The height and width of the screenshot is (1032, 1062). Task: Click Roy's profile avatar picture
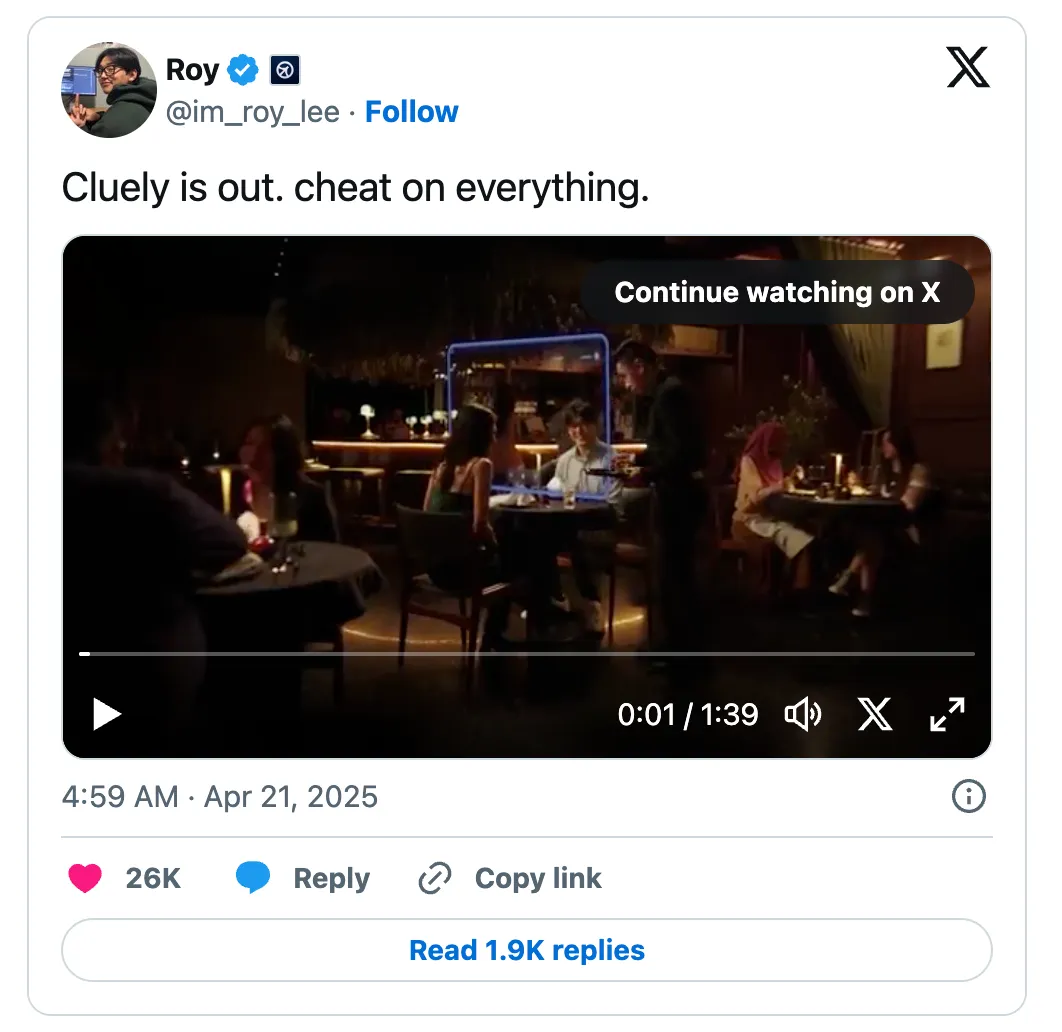click(108, 90)
